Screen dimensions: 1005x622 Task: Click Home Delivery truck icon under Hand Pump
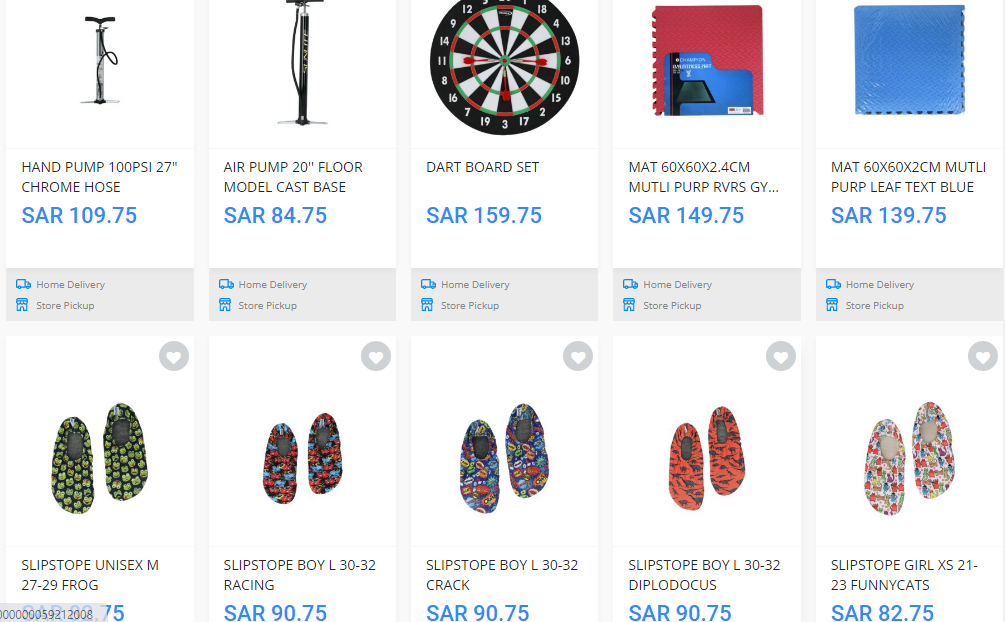click(23, 284)
